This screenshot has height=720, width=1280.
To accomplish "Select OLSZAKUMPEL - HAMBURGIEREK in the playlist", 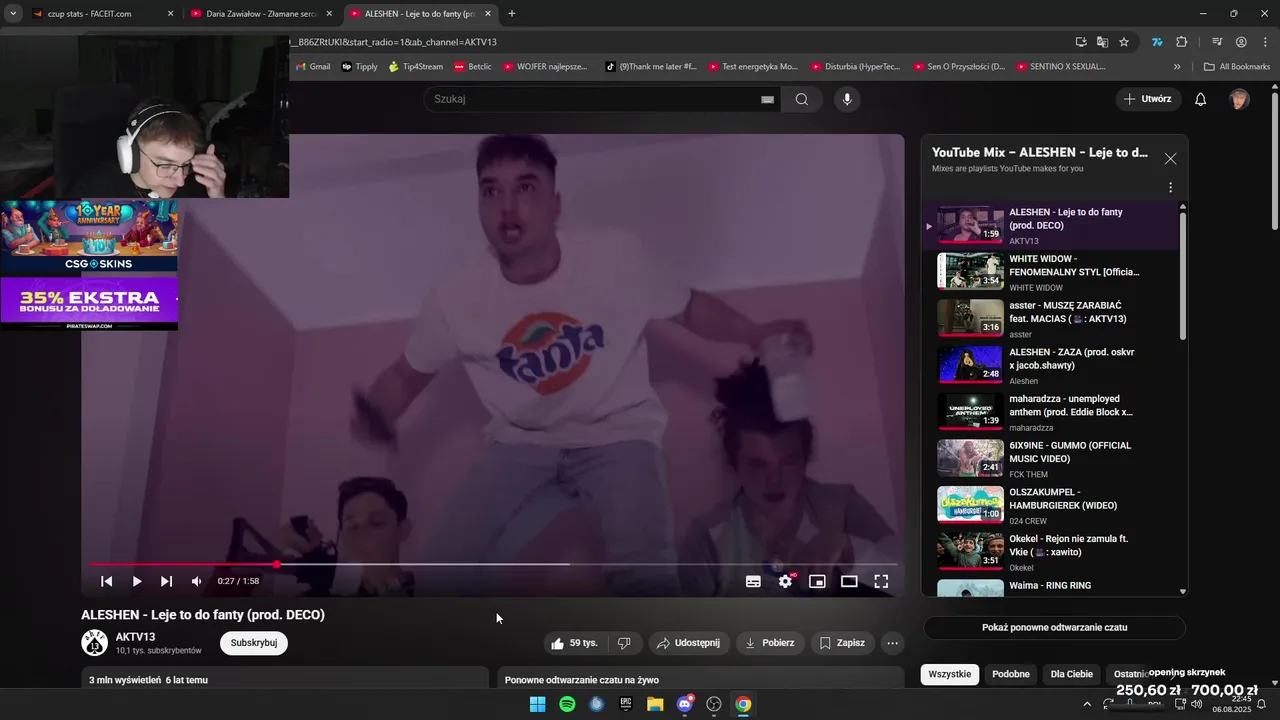I will coord(1050,504).
